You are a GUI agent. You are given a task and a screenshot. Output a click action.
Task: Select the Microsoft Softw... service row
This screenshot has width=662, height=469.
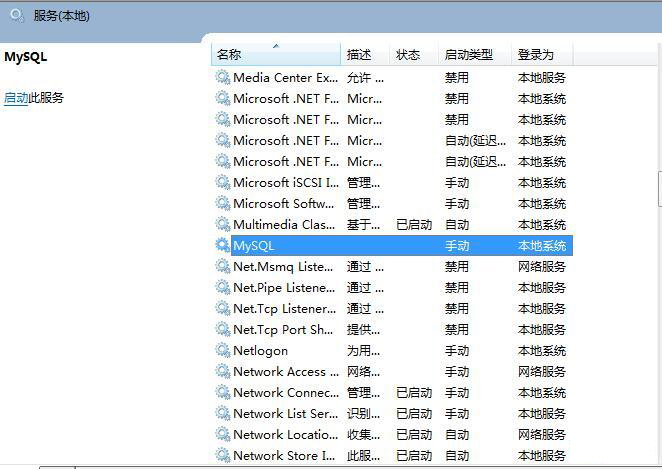click(x=283, y=203)
